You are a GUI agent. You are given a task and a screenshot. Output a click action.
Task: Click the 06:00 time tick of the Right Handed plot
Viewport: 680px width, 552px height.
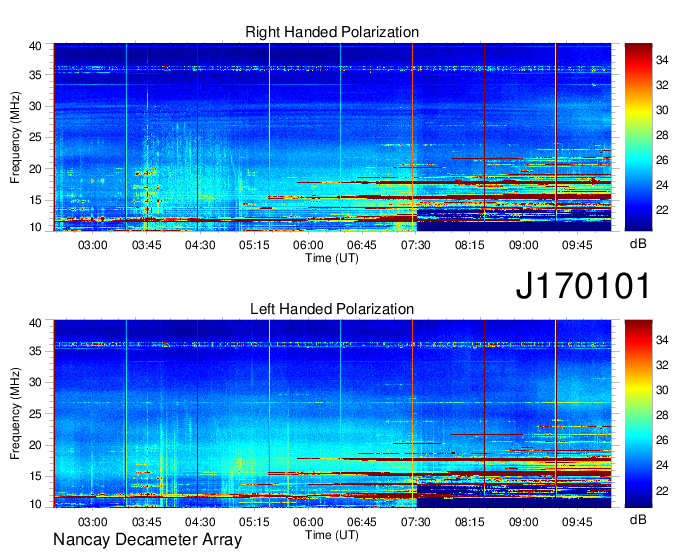tap(308, 245)
